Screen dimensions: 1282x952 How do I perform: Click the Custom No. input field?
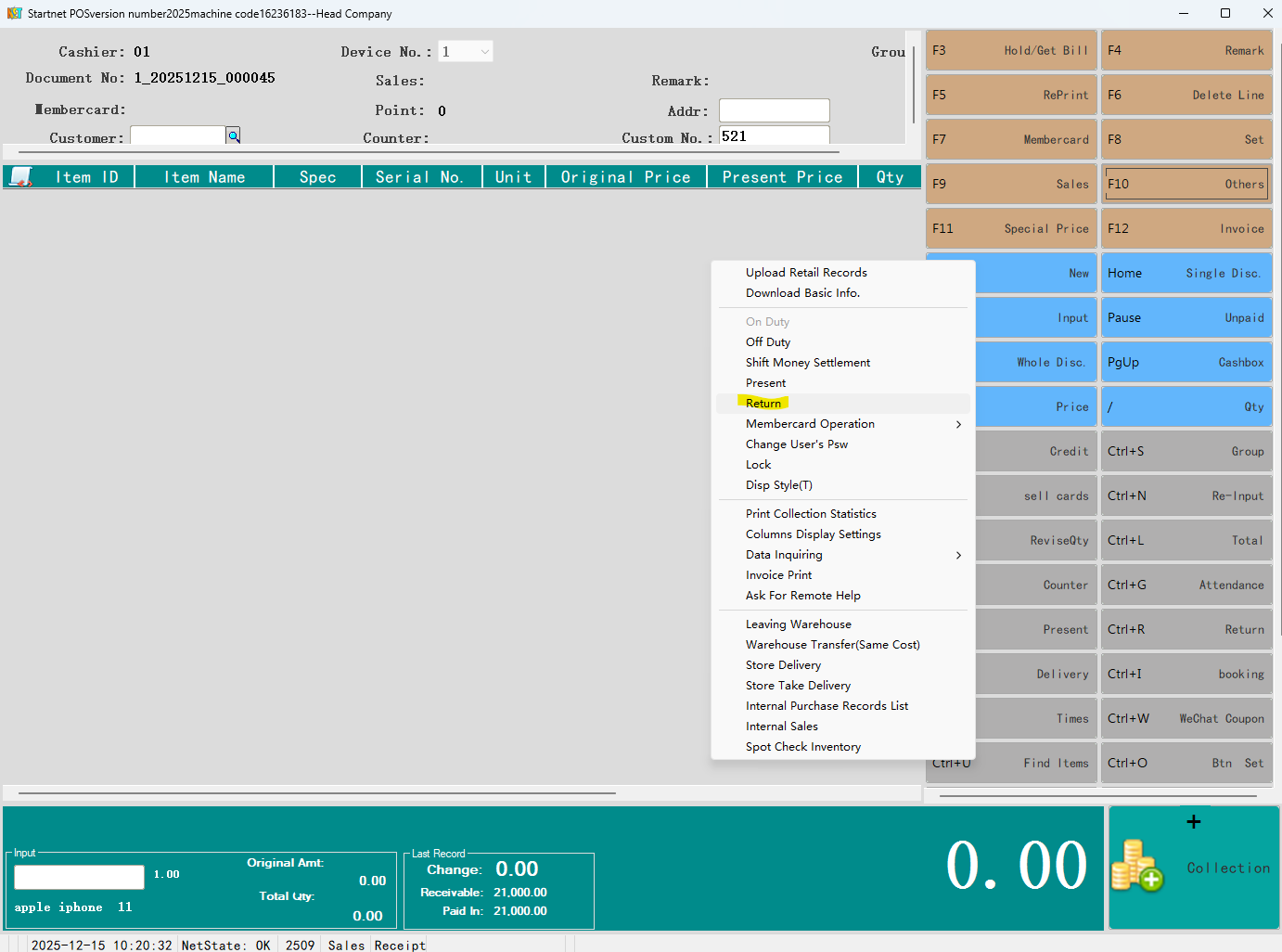(774, 136)
